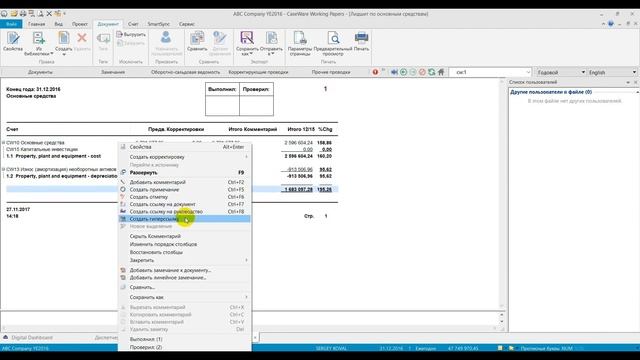Click the Документы bar button
This screenshot has height=360, width=640.
pyautogui.click(x=40, y=72)
